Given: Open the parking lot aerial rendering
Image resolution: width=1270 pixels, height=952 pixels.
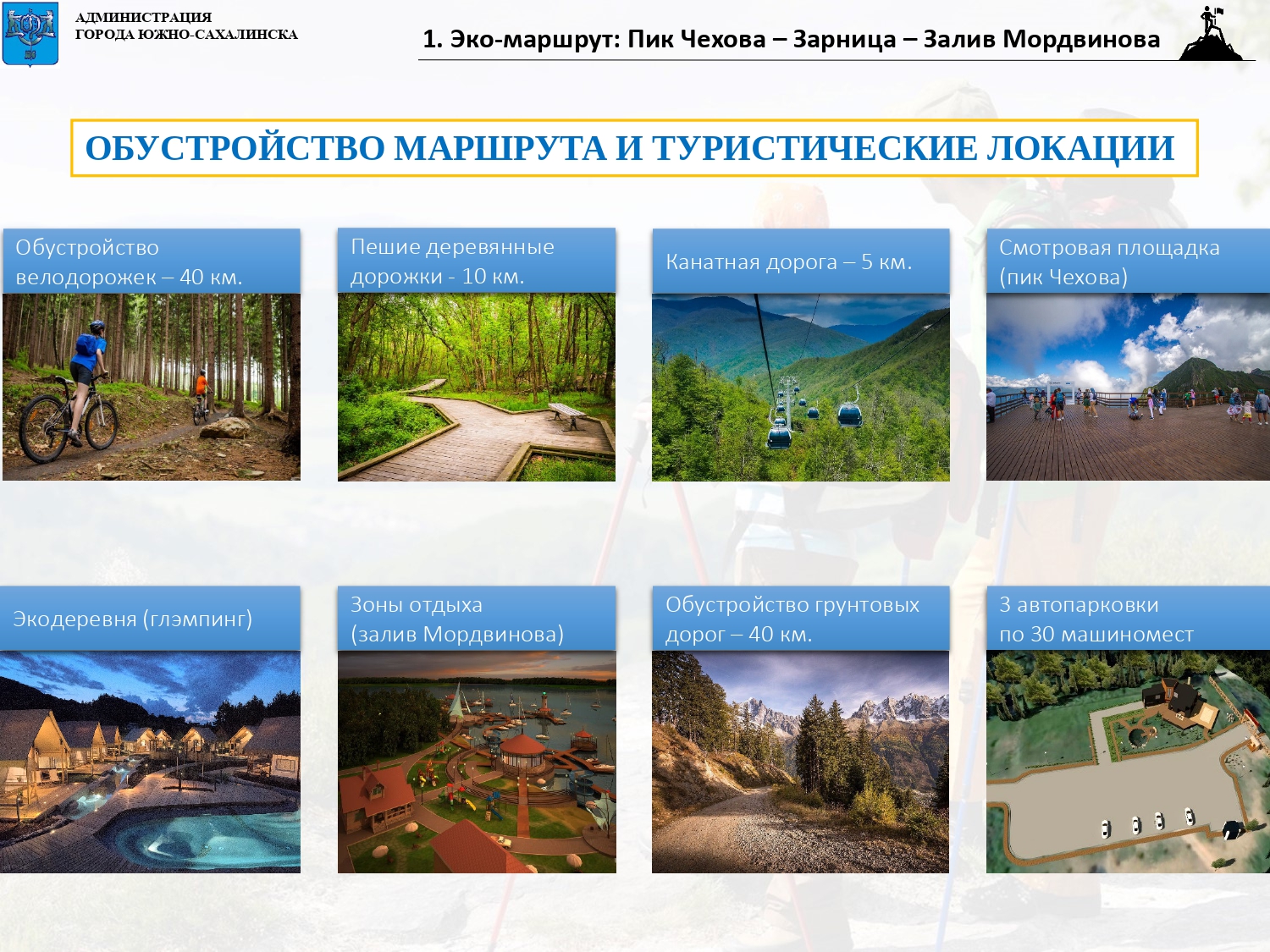Looking at the screenshot, I should (1128, 762).
